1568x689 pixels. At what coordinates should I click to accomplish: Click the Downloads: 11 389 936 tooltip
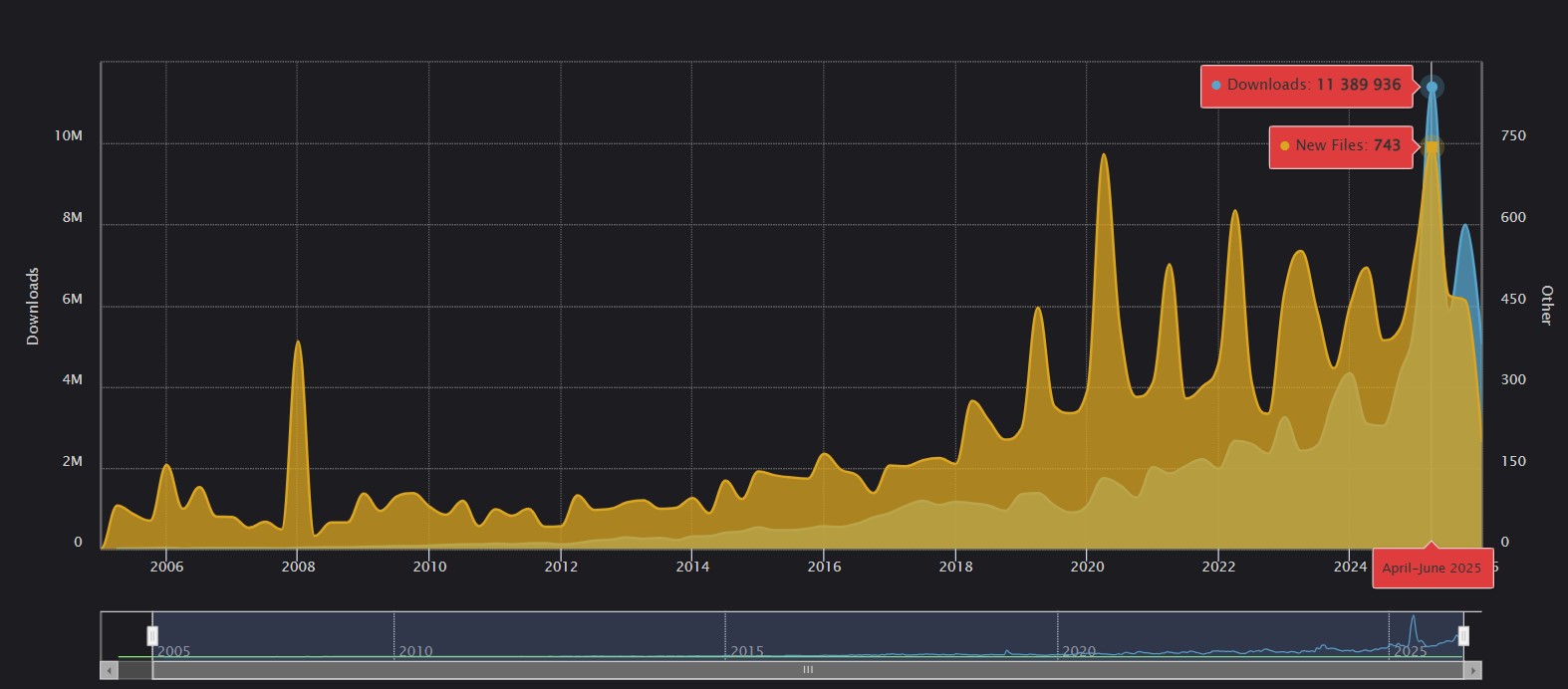click(1307, 86)
